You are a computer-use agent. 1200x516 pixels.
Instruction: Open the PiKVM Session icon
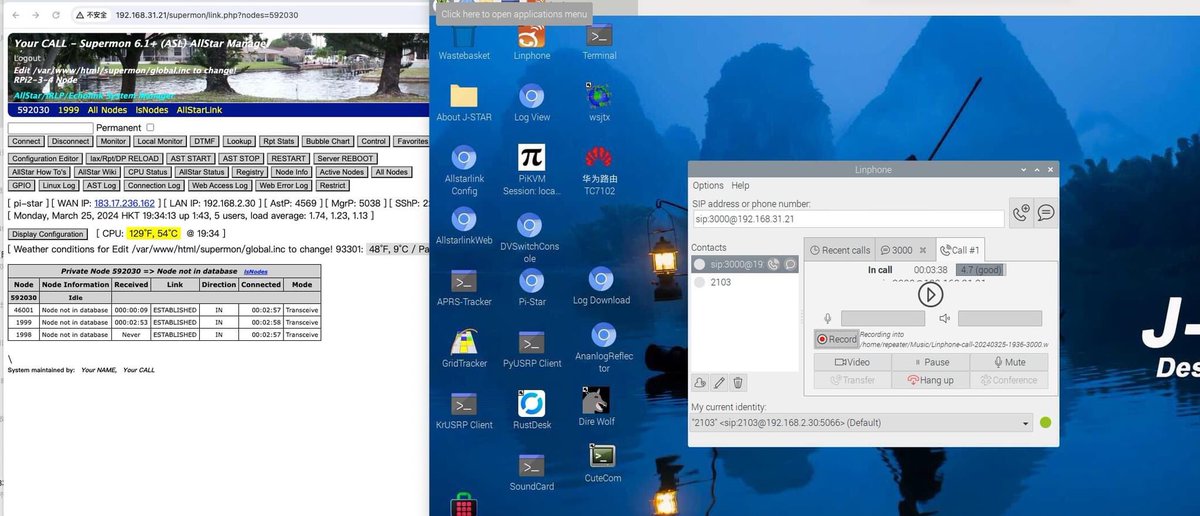pos(531,171)
